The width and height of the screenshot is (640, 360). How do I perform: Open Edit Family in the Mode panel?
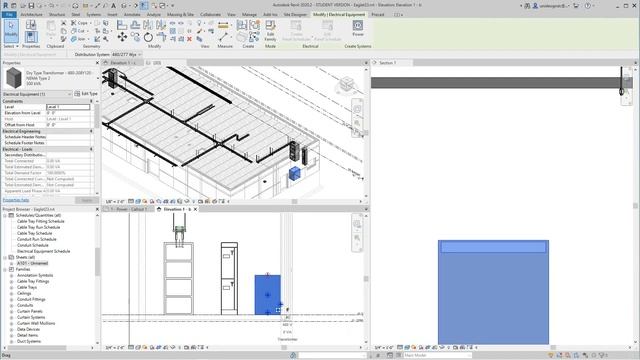tap(270, 31)
